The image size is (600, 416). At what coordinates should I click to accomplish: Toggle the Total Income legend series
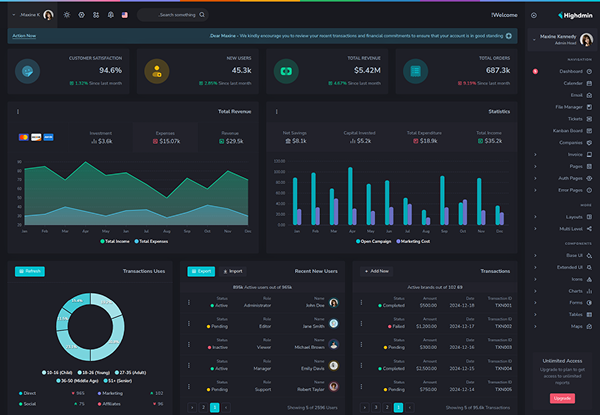click(115, 241)
